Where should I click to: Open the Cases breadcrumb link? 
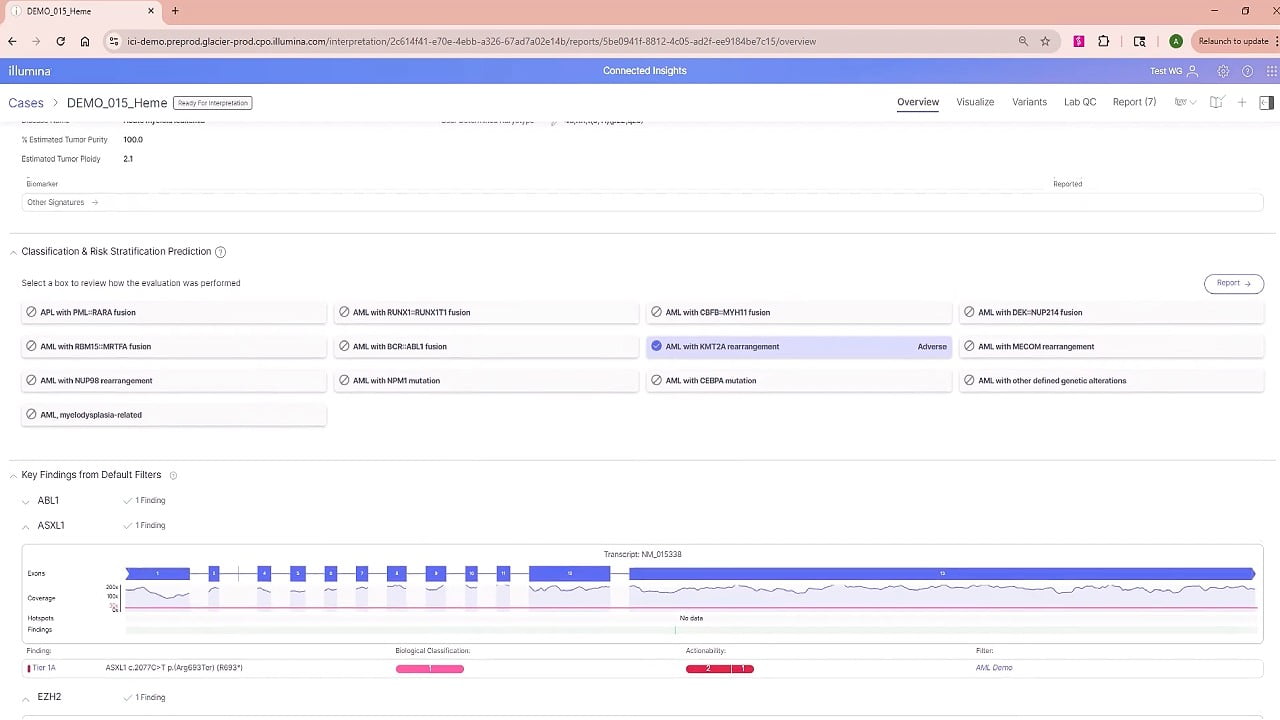point(26,103)
